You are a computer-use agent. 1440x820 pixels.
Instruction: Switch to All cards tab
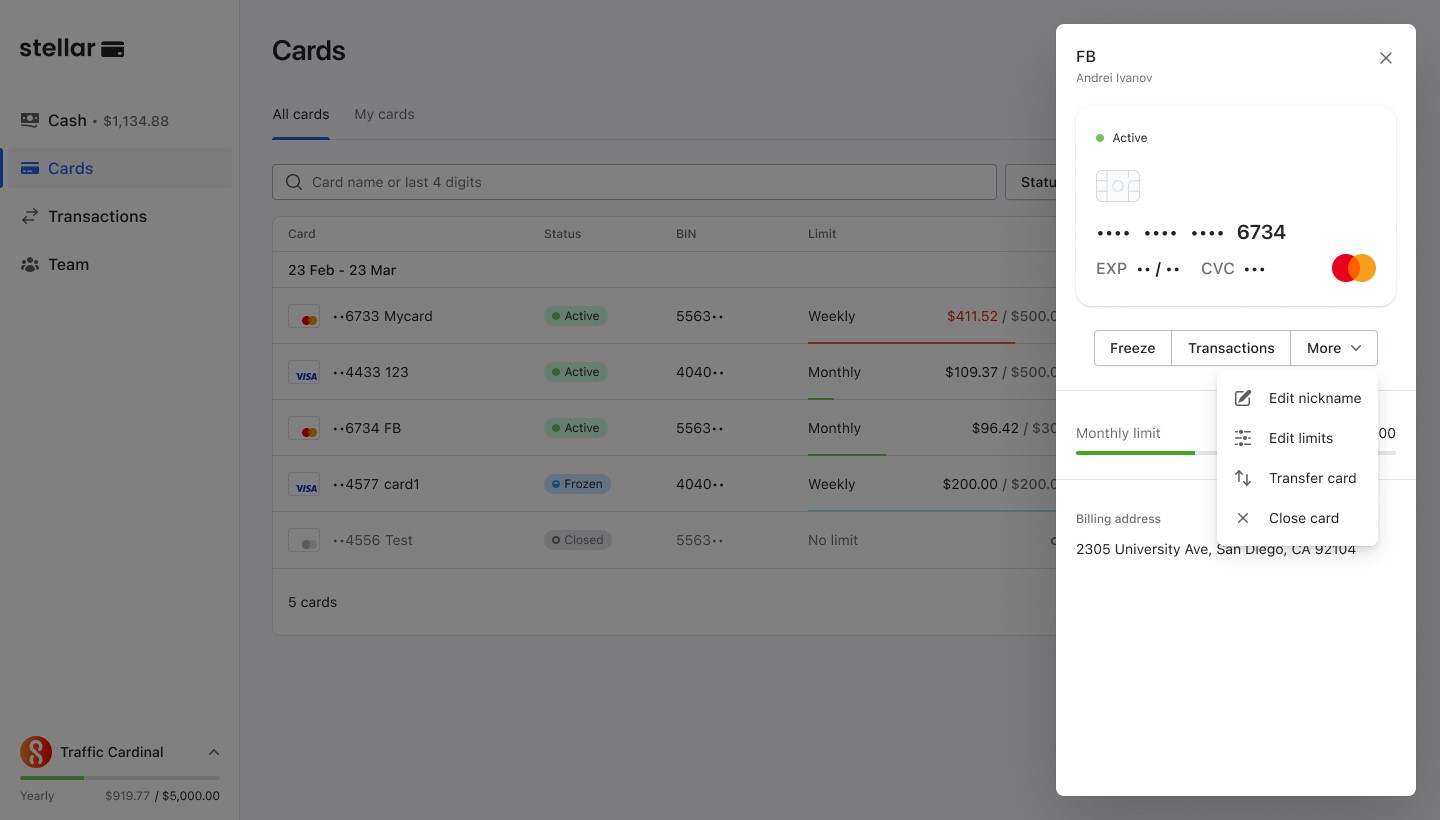point(301,114)
